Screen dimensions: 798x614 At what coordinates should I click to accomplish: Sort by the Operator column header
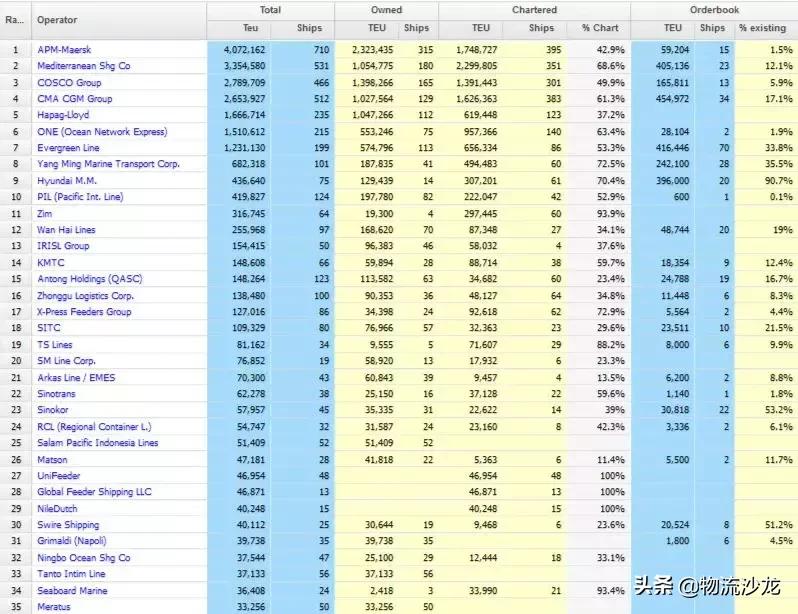coord(119,20)
